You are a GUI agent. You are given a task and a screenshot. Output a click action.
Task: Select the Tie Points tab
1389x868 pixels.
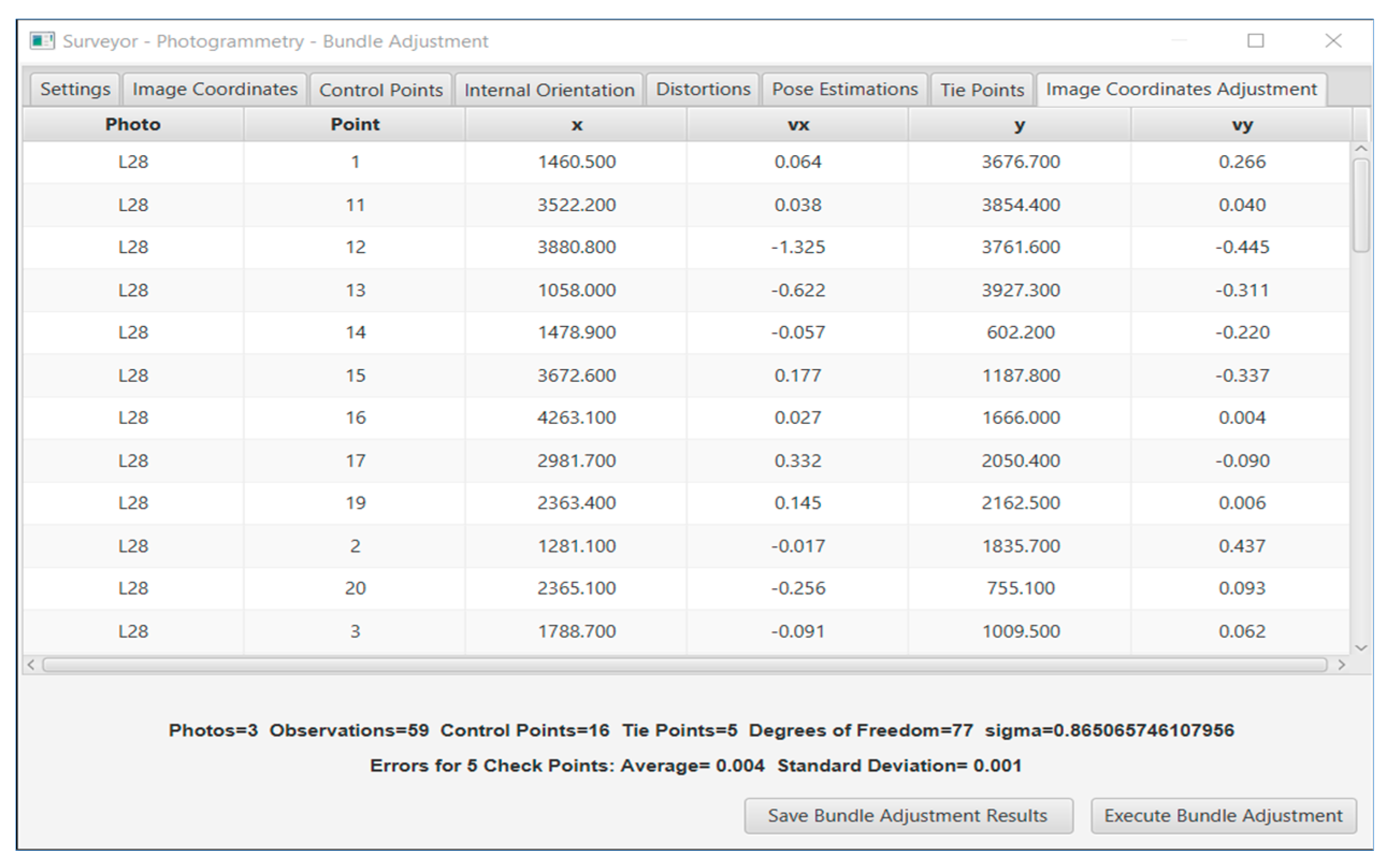981,90
